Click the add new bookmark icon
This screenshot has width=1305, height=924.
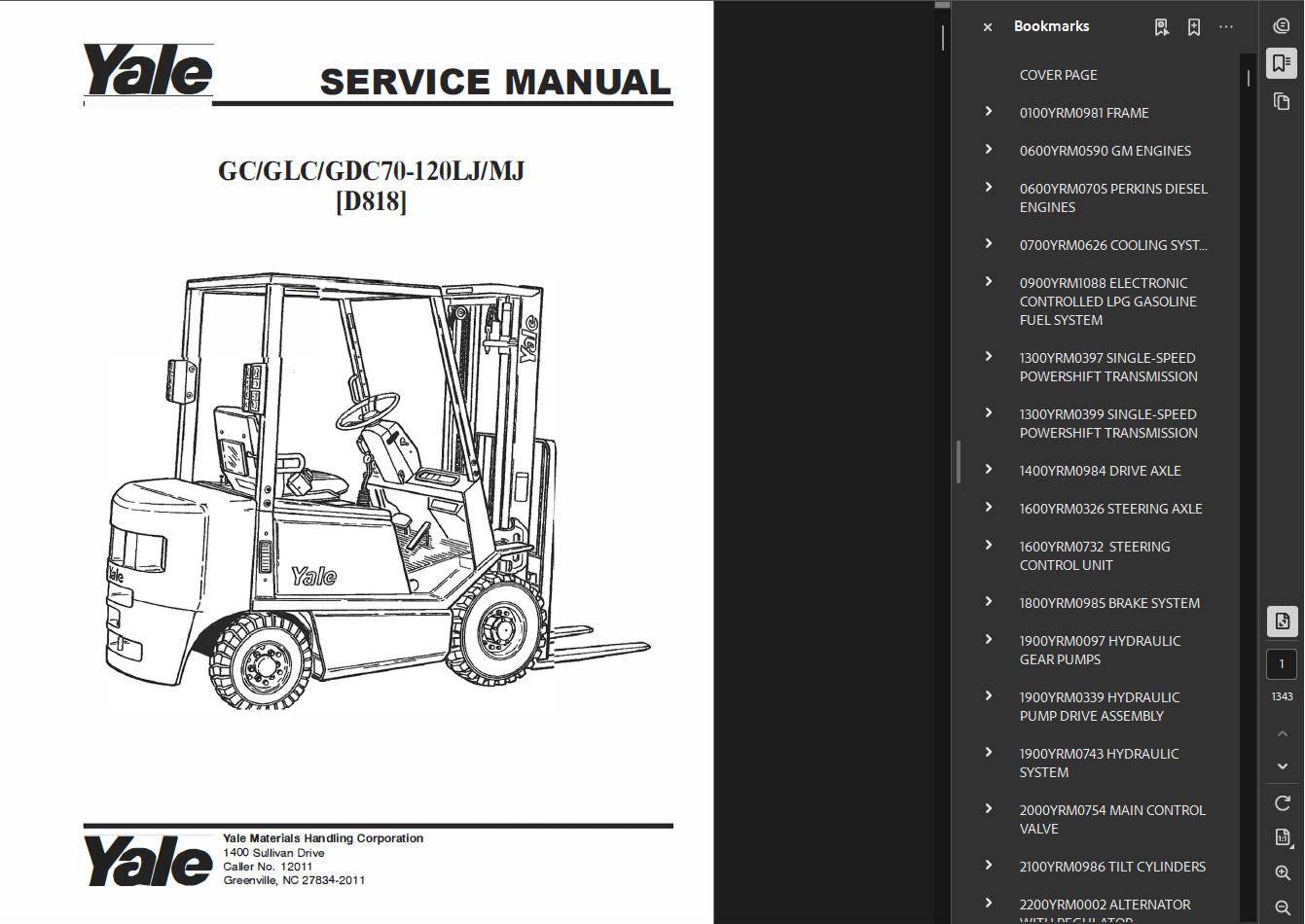tap(1194, 27)
